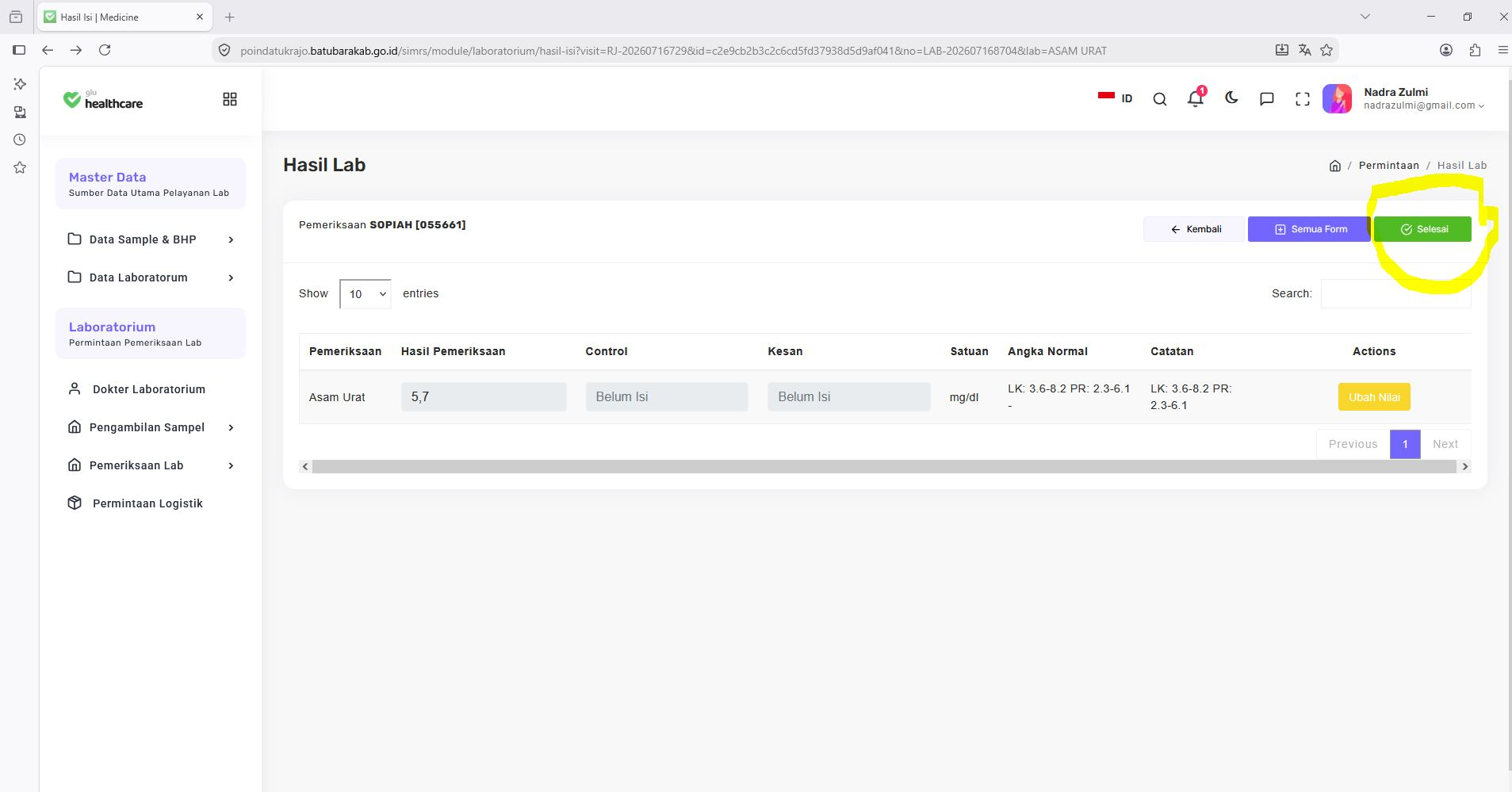Open browser translate page icon
This screenshot has width=1512, height=792.
1304,50
